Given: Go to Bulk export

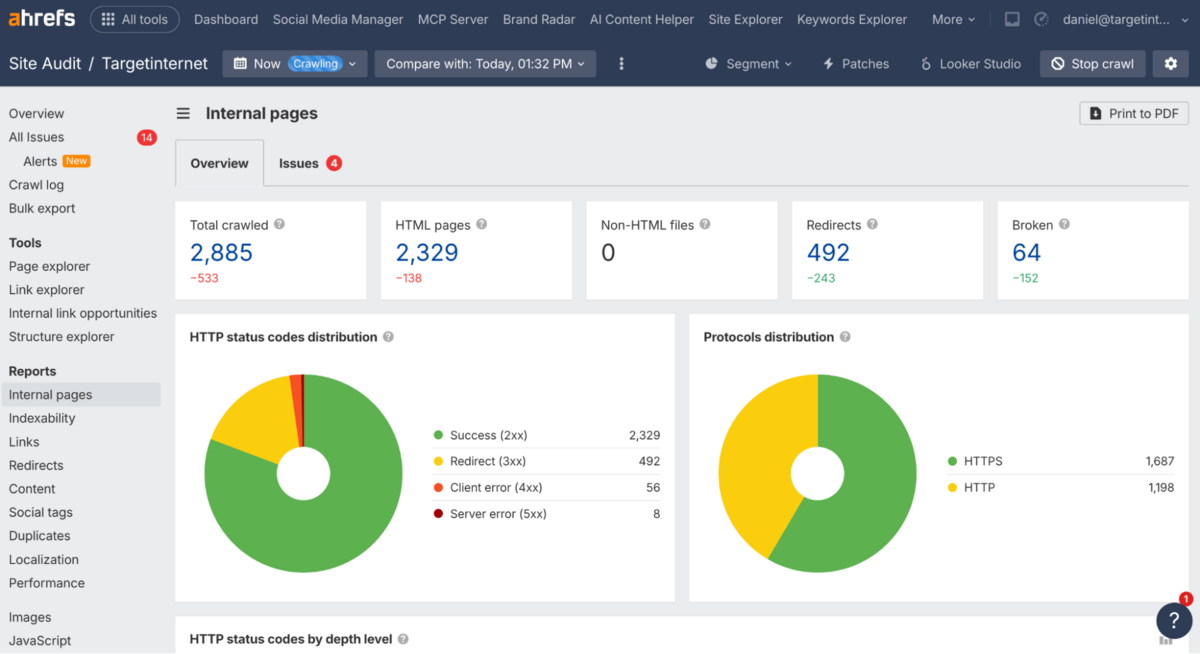Looking at the screenshot, I should click(x=42, y=208).
